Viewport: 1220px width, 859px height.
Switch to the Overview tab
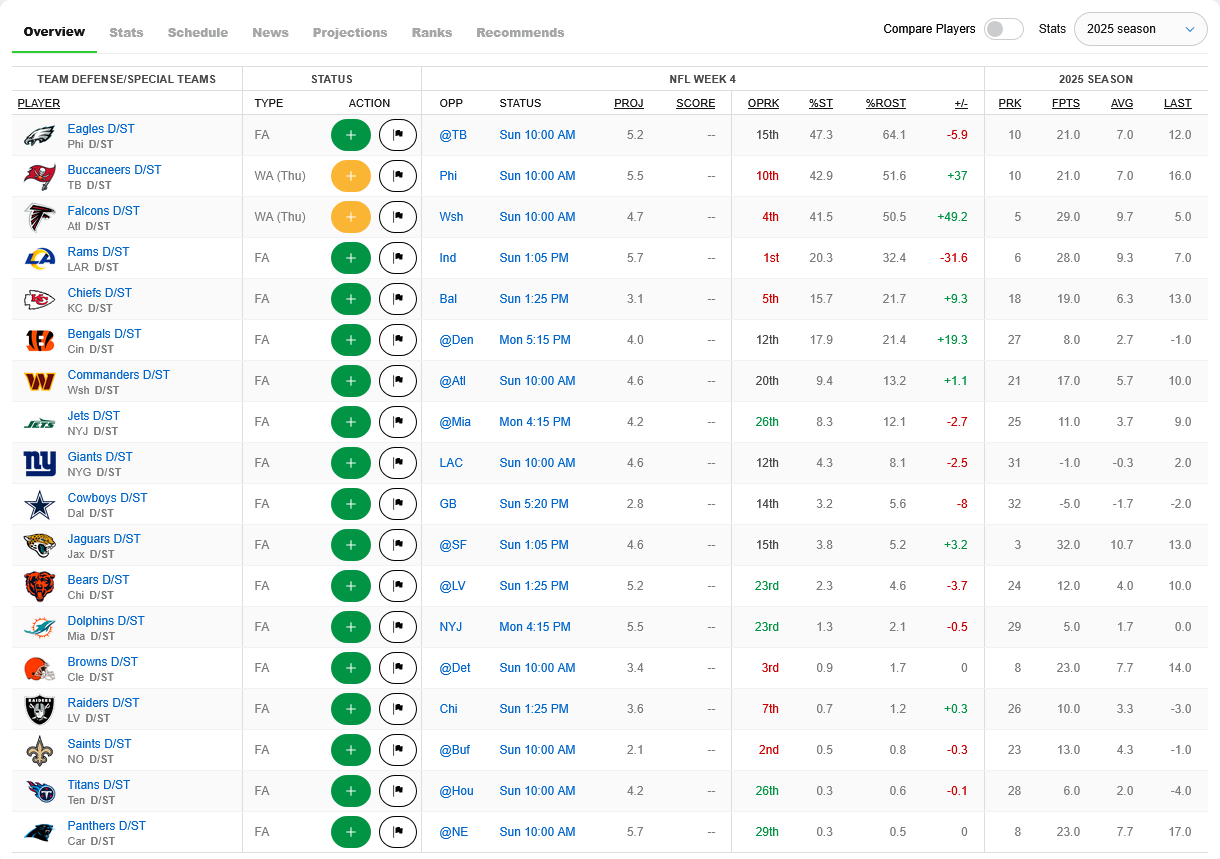click(54, 32)
